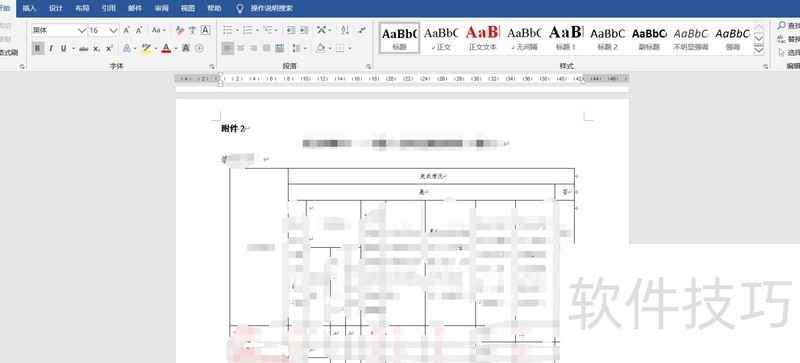Toggle superscript x² formatting
Viewport: 800px width, 363px height.
pos(109,49)
